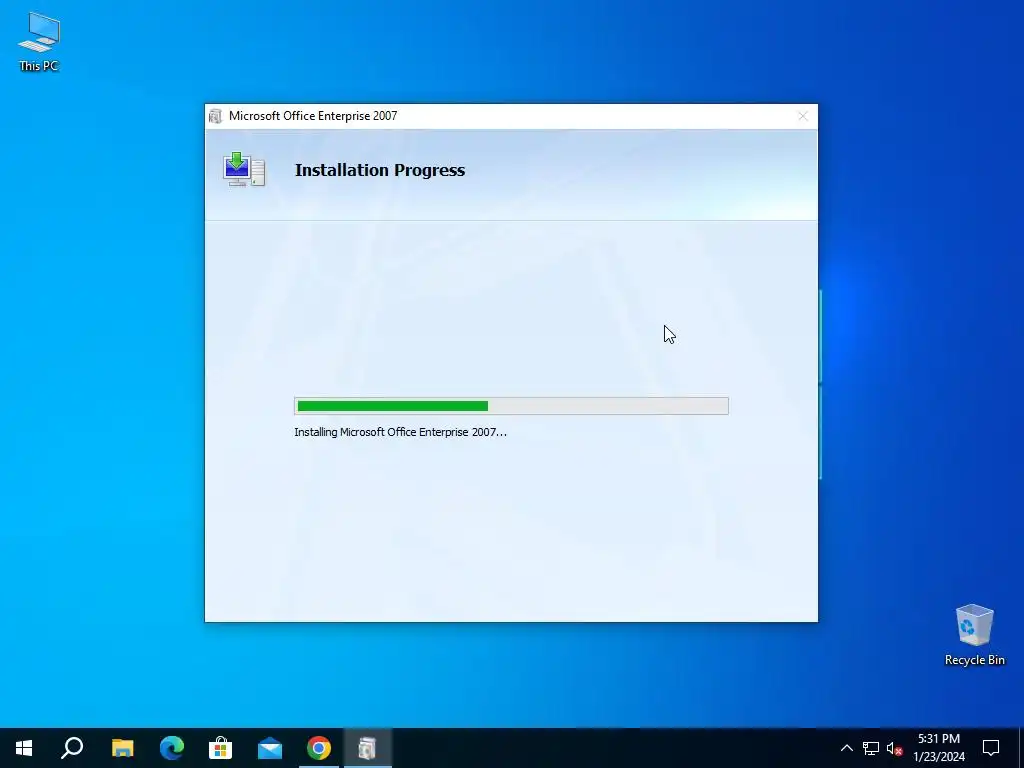Click Show Desktop sliver at taskbar end
The height and width of the screenshot is (768, 1024).
pos(1021,748)
